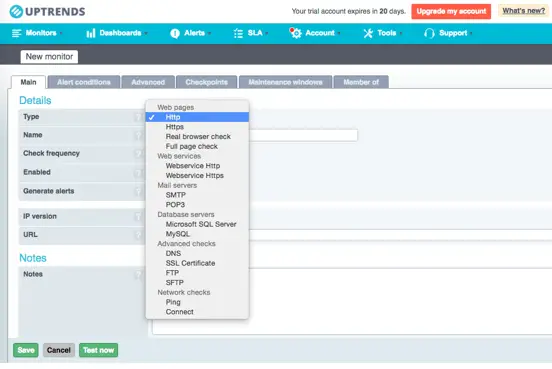Image resolution: width=552 pixels, height=369 pixels.
Task: Click the Support headset icon
Action: pos(429,33)
